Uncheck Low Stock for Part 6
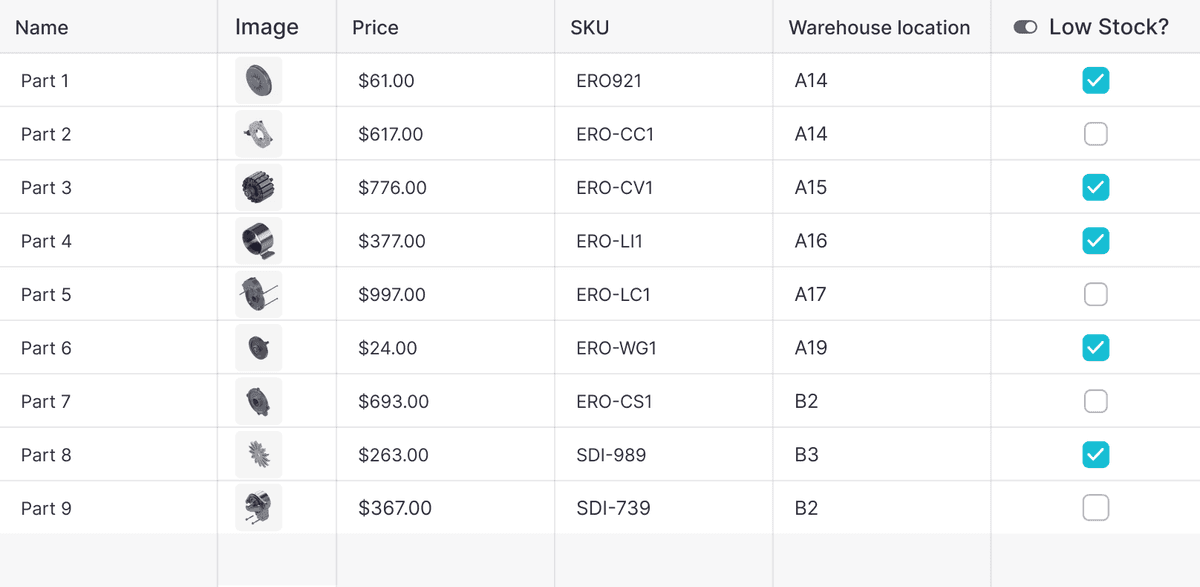1200x587 pixels. pos(1096,348)
